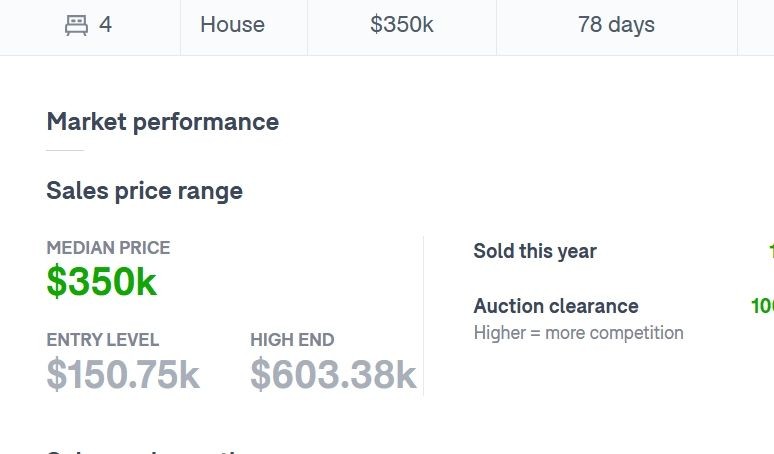Screen dimensions: 774x454
Task: Click the Sales price range subheading
Action: pos(145,190)
